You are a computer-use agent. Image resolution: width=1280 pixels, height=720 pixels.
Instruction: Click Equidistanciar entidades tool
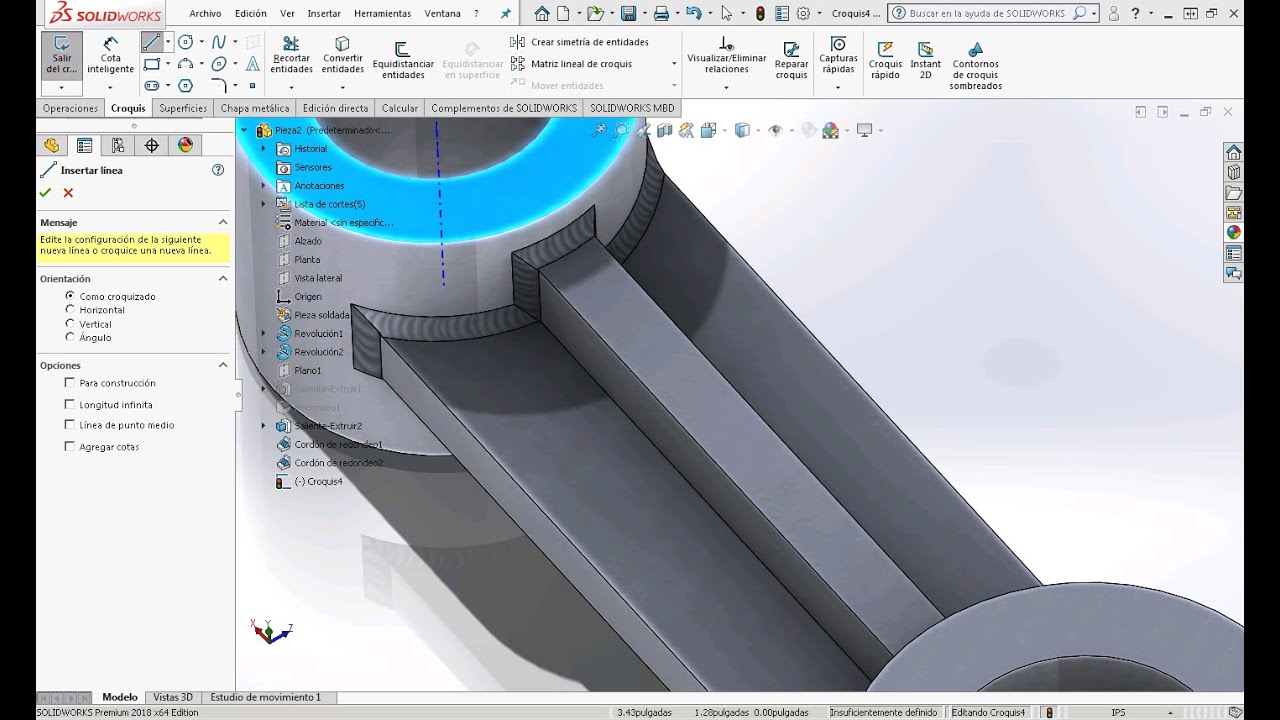(x=403, y=60)
